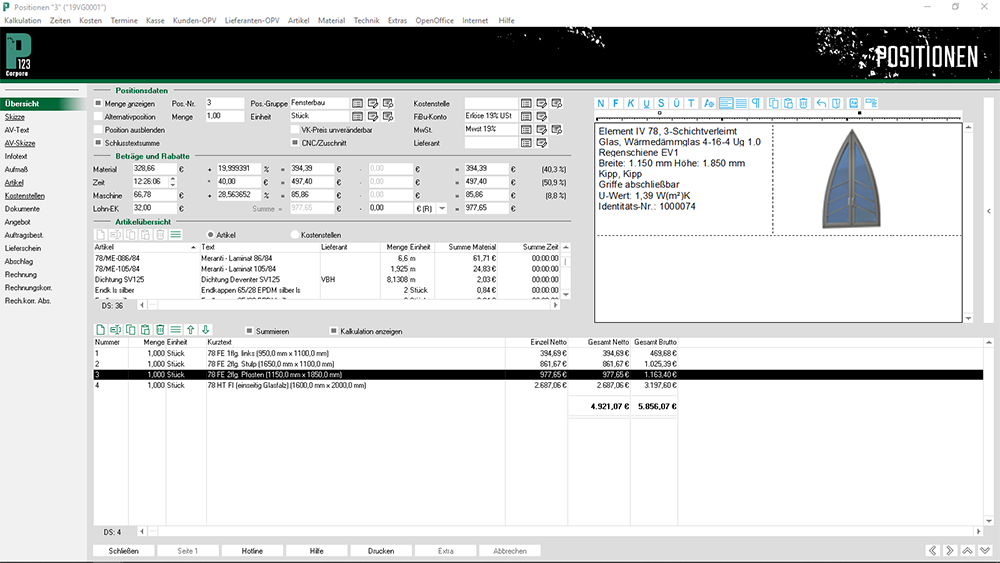Toggle the Menge anzeigen checkbox

(x=98, y=103)
